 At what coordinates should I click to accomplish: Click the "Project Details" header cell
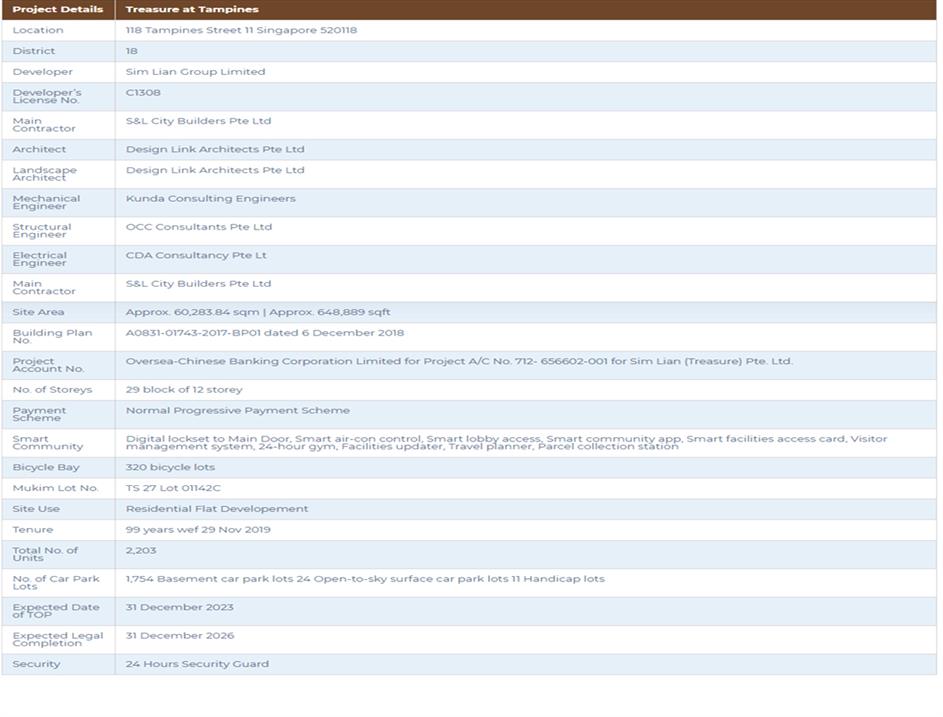[x=57, y=9]
